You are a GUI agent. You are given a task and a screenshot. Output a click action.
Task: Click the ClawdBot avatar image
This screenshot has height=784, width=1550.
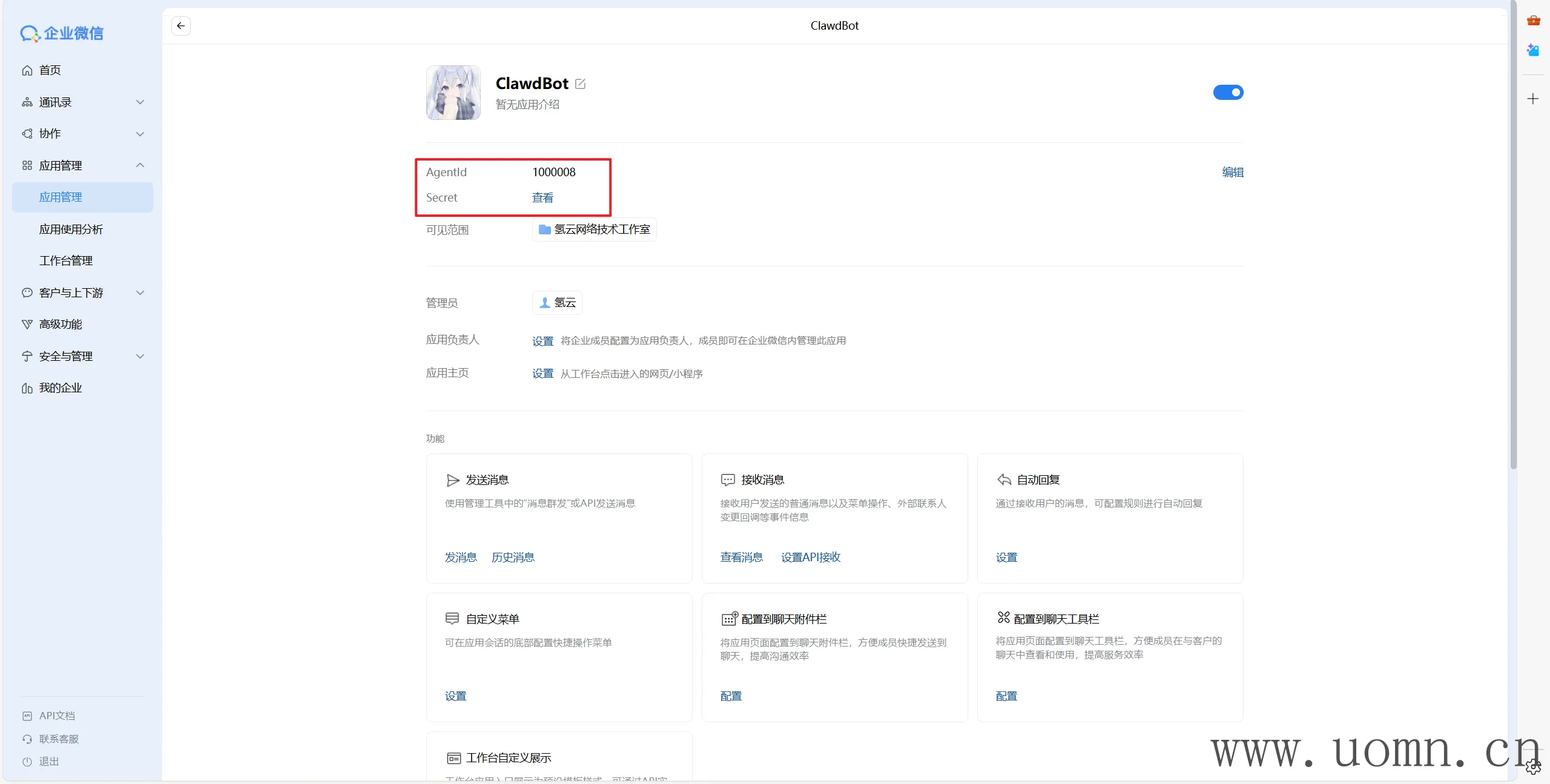pos(453,93)
